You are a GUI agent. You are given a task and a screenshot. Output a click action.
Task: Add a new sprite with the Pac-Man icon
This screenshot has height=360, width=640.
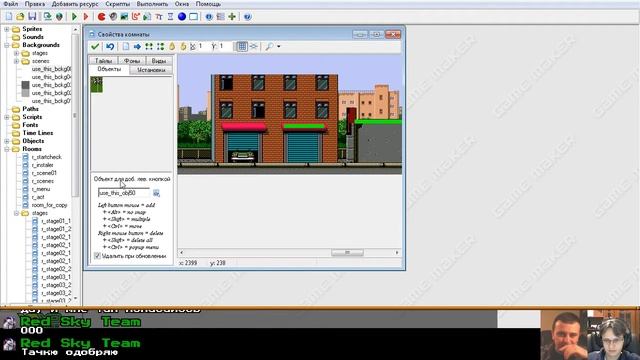click(102, 16)
